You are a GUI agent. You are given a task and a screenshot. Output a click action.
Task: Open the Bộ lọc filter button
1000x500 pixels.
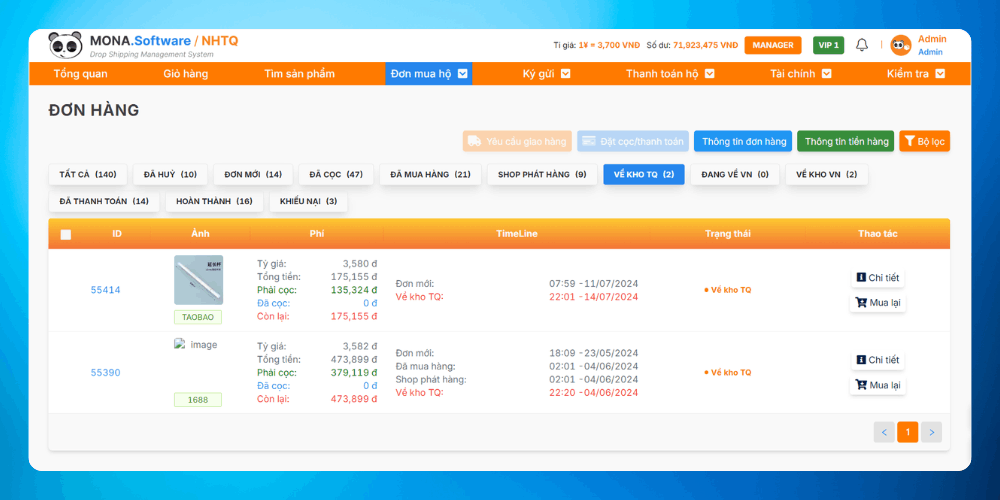click(x=924, y=142)
